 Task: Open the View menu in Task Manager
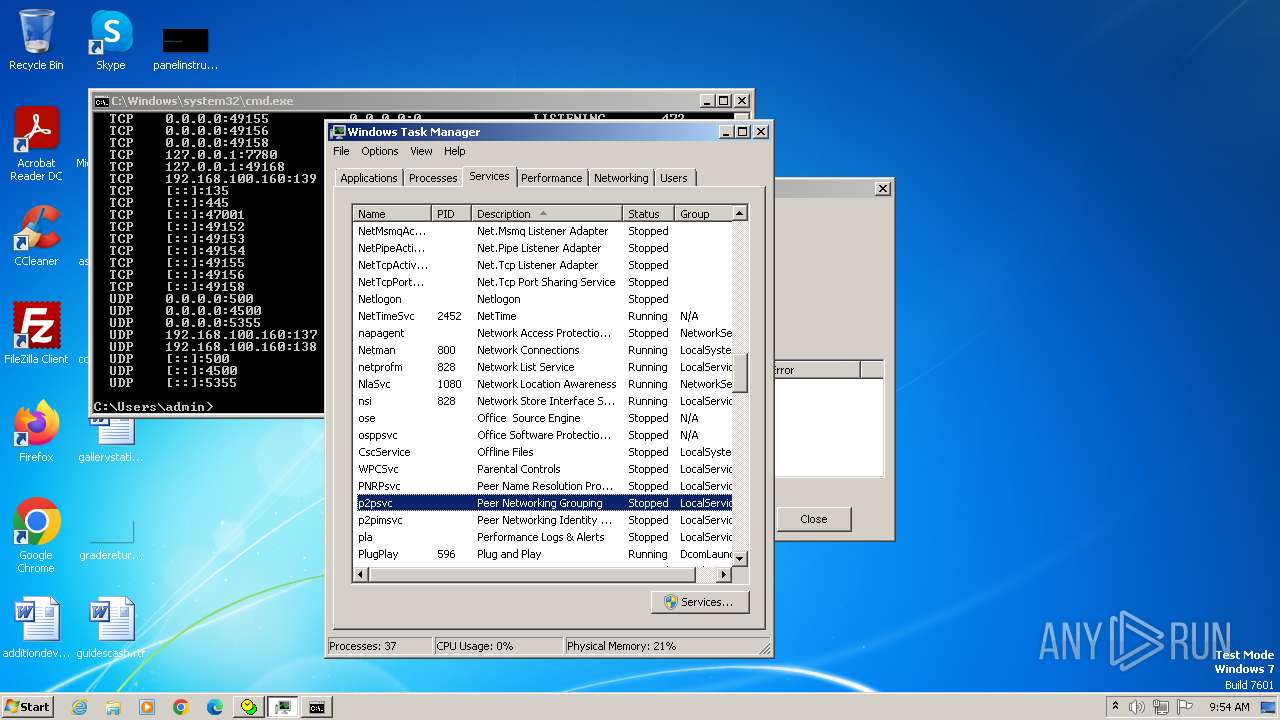coord(421,151)
